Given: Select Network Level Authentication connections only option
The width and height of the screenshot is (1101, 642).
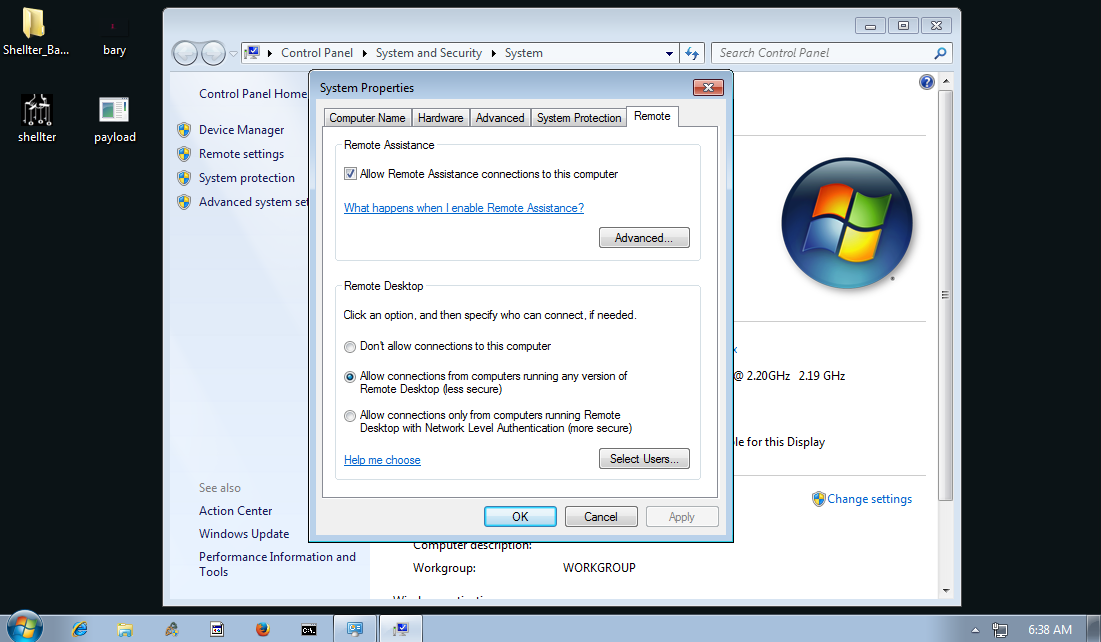Looking at the screenshot, I should [350, 416].
